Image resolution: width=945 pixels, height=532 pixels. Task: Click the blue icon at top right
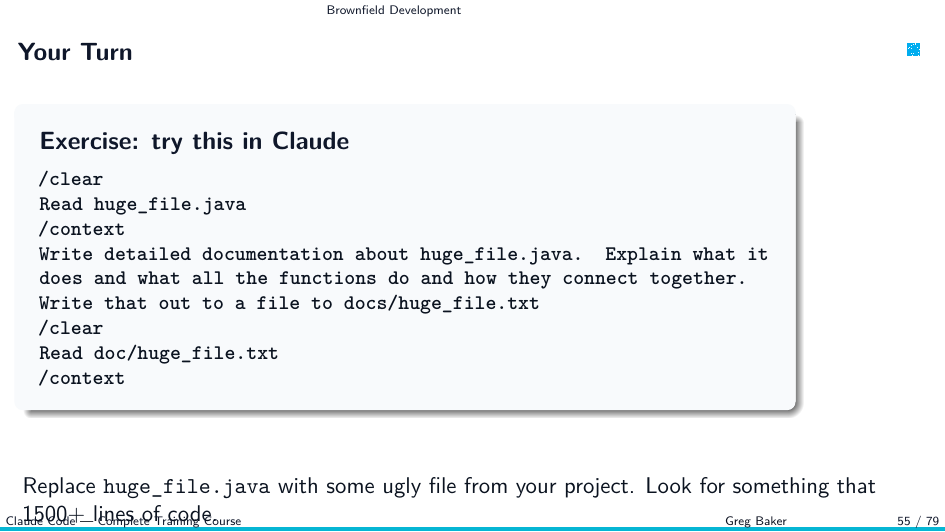913,49
